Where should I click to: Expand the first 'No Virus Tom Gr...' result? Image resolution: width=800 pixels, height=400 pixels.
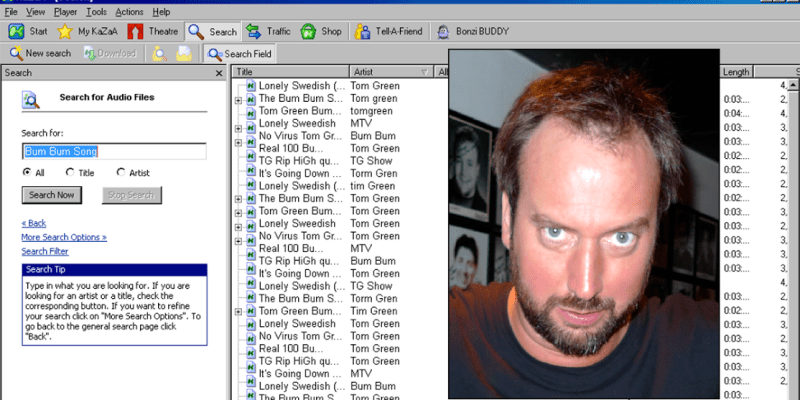238,135
